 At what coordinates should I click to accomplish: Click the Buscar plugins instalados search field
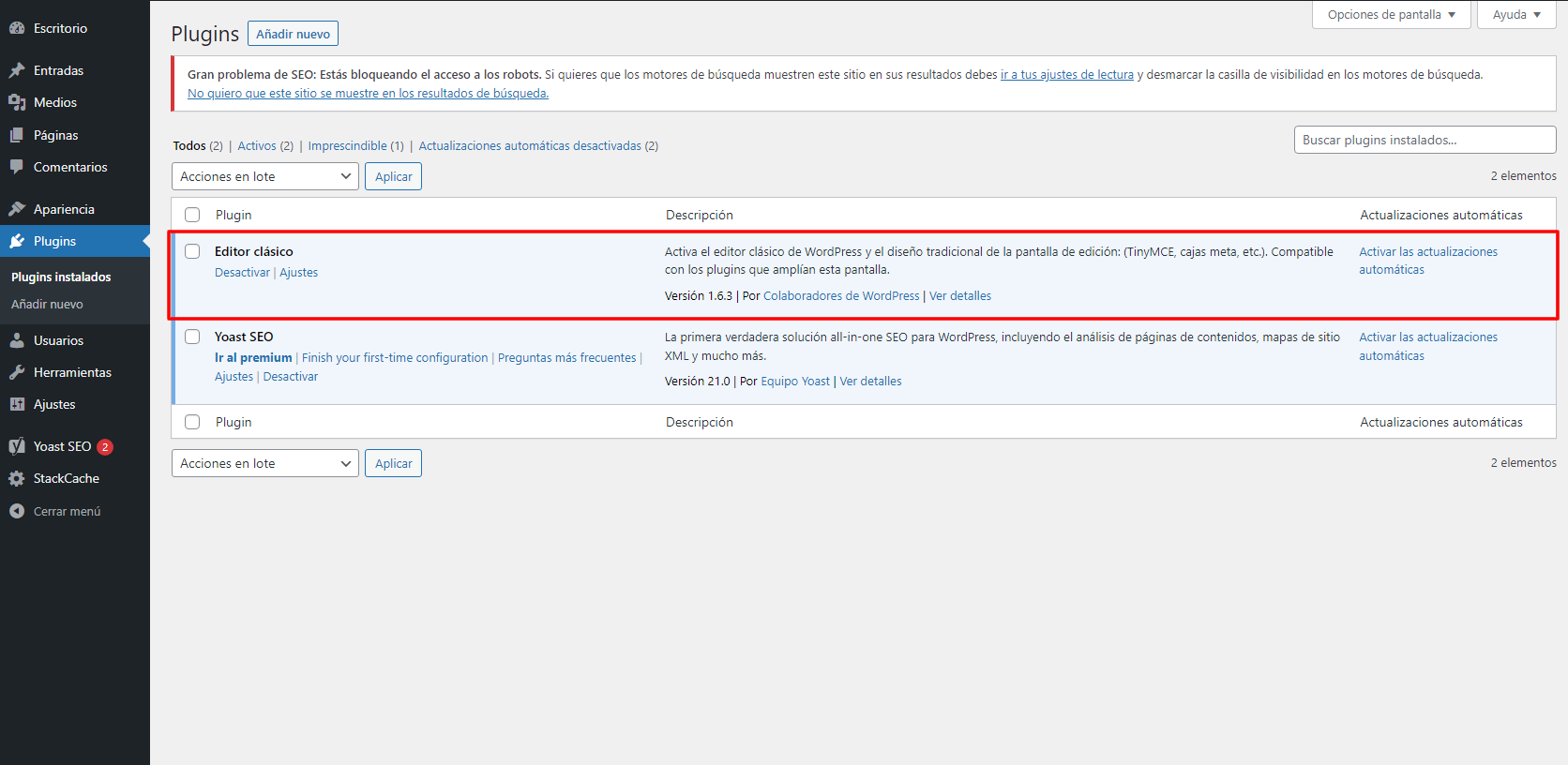pyautogui.click(x=1425, y=140)
